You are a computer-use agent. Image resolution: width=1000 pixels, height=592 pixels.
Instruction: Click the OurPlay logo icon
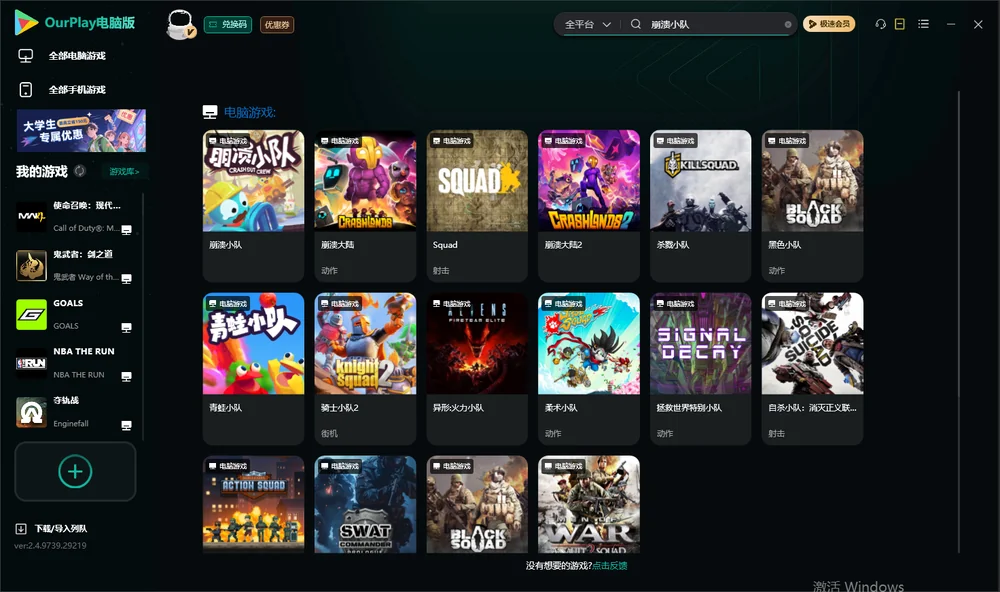click(26, 22)
